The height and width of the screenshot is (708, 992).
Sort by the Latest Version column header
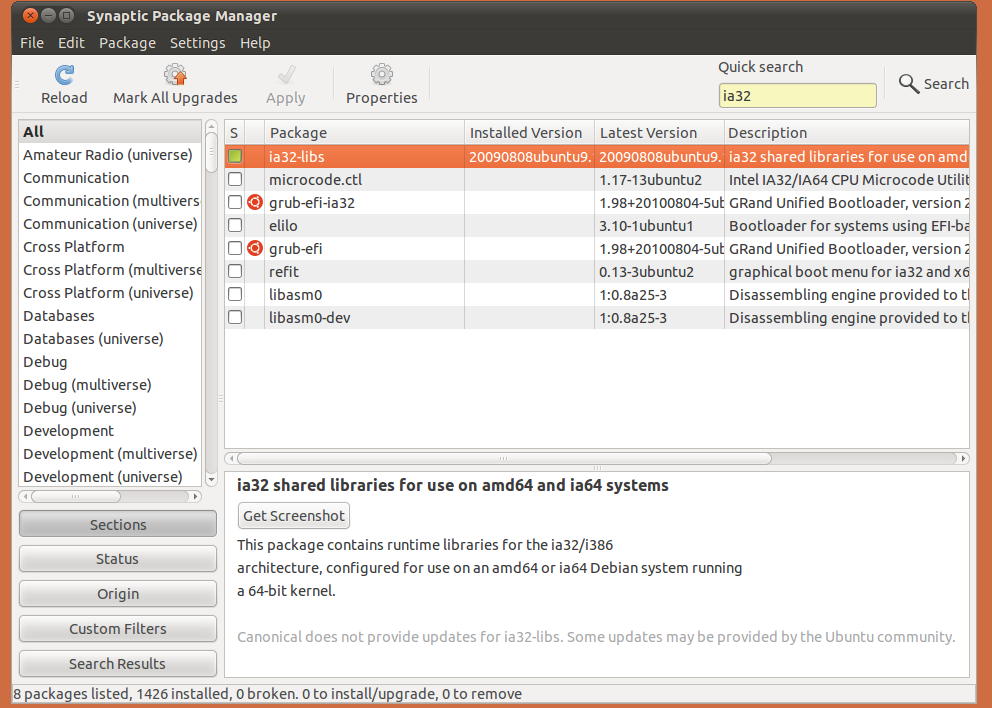coord(659,133)
